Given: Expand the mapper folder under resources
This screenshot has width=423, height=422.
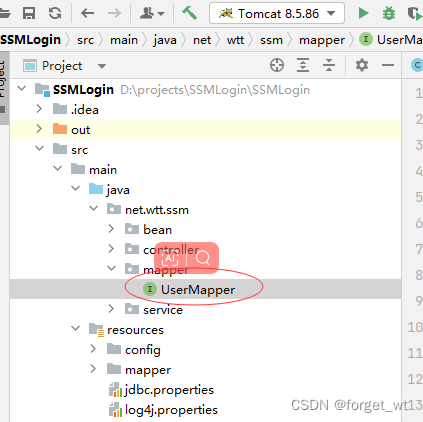Looking at the screenshot, I should [93, 369].
